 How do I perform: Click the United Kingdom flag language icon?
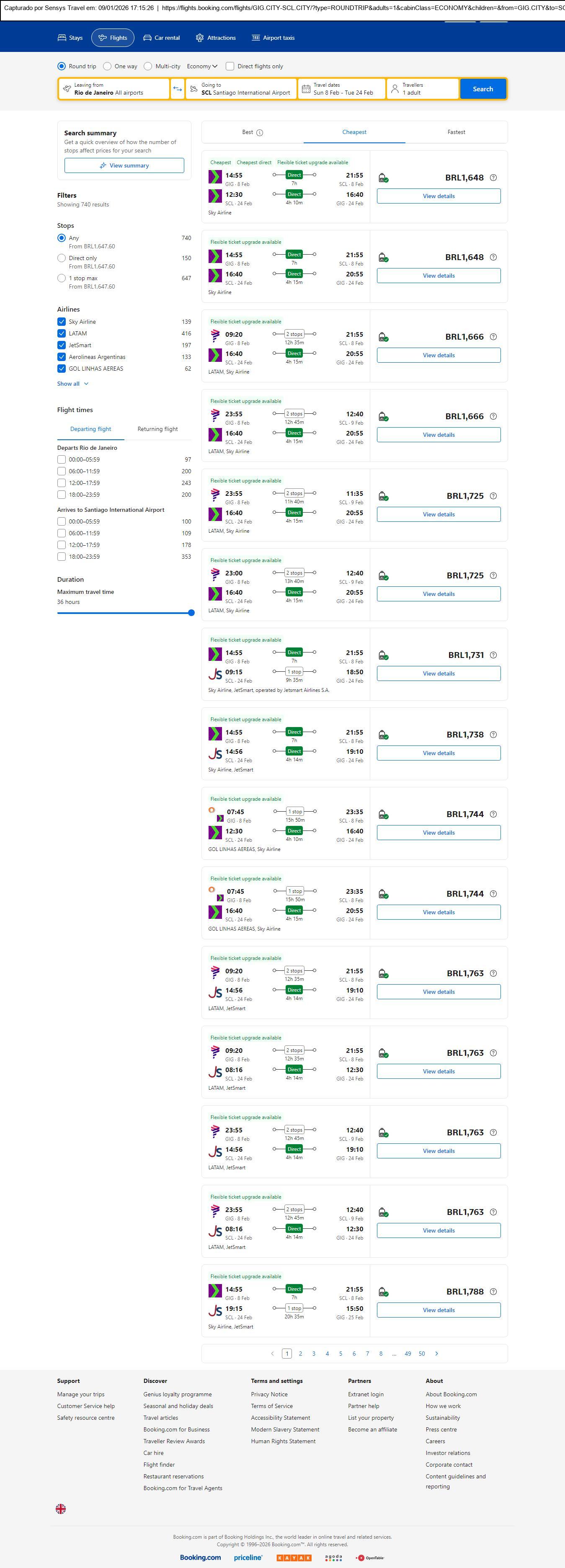(x=61, y=1509)
